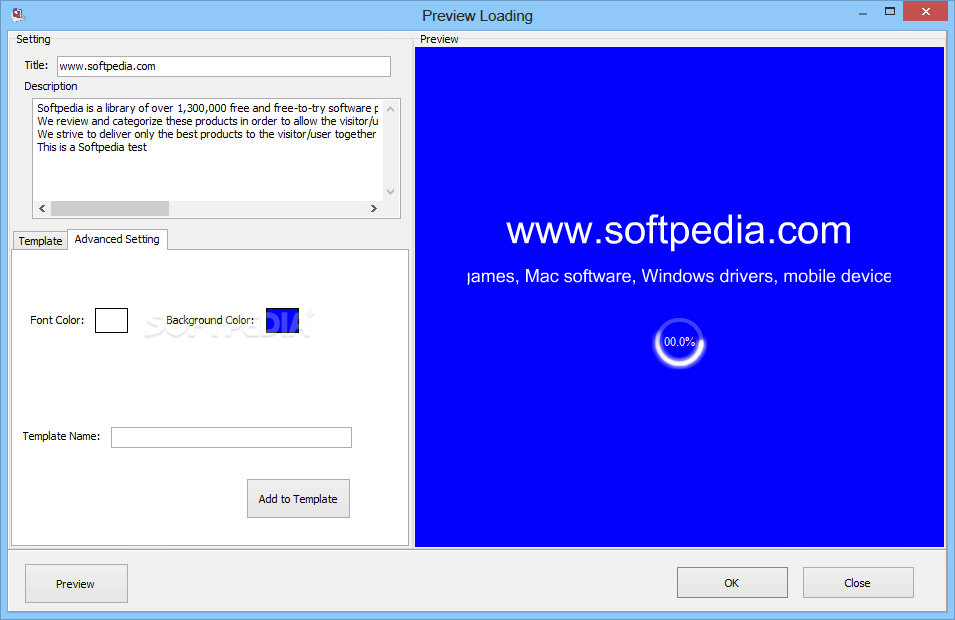
Task: Click description vertical scrollbar down arrow
Action: [x=391, y=192]
